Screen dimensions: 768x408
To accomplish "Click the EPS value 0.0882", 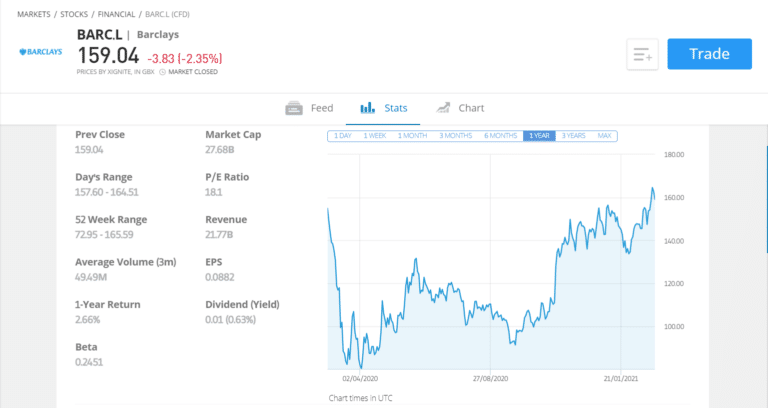I will (219, 277).
